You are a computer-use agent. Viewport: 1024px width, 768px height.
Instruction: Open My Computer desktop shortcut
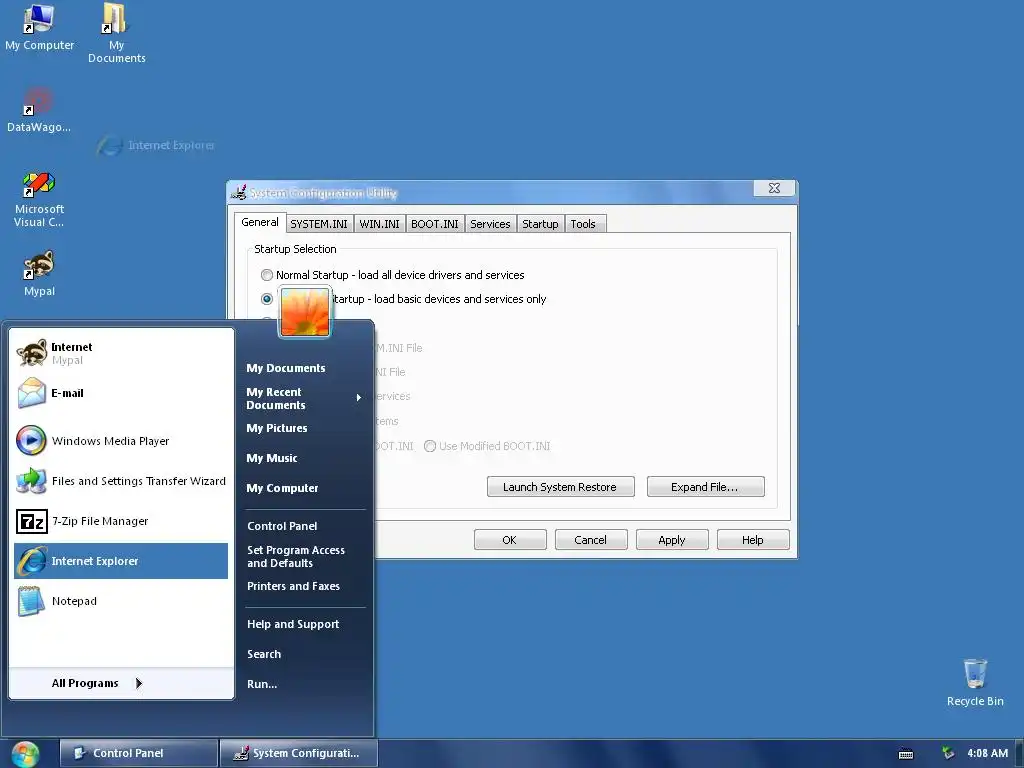[39, 27]
